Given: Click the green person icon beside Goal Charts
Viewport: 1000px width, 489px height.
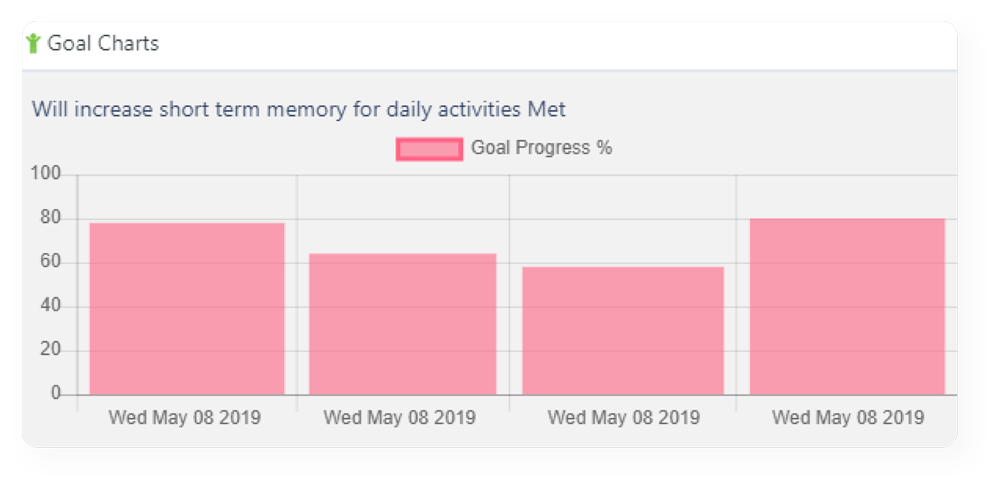Looking at the screenshot, I should 33,44.
